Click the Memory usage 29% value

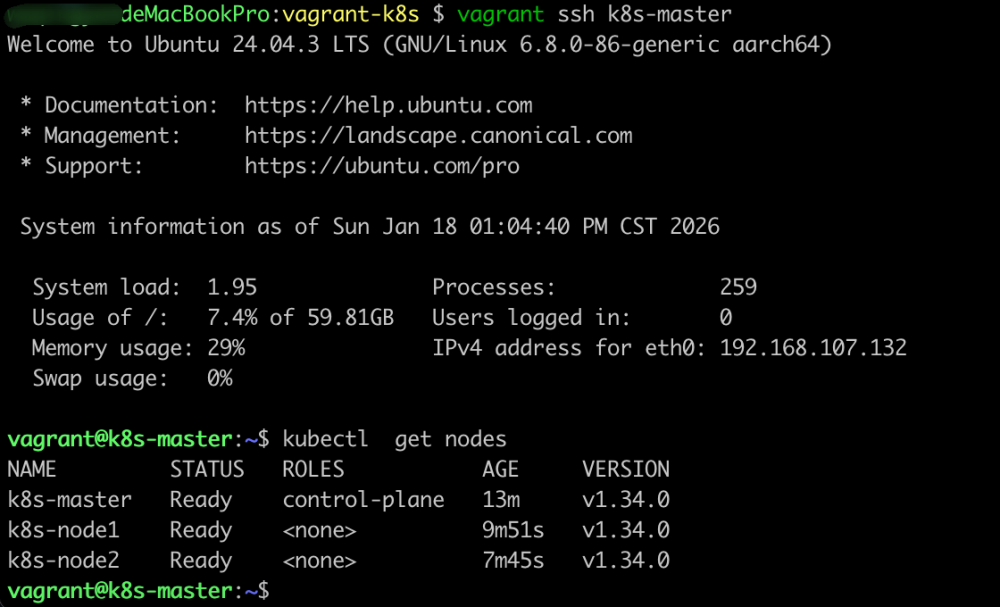pos(226,348)
